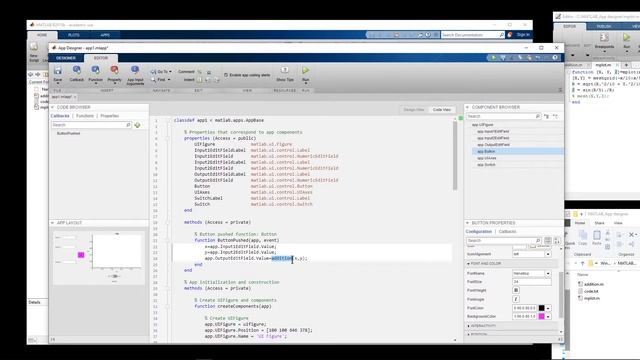Click the Button Properties search field

coord(504,241)
